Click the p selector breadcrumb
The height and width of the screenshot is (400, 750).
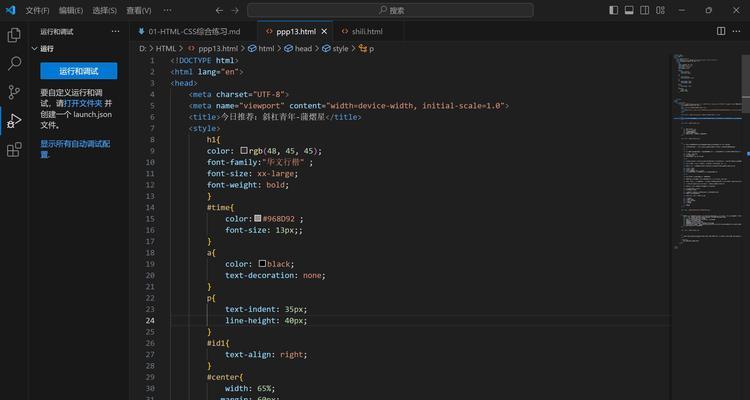(366, 48)
